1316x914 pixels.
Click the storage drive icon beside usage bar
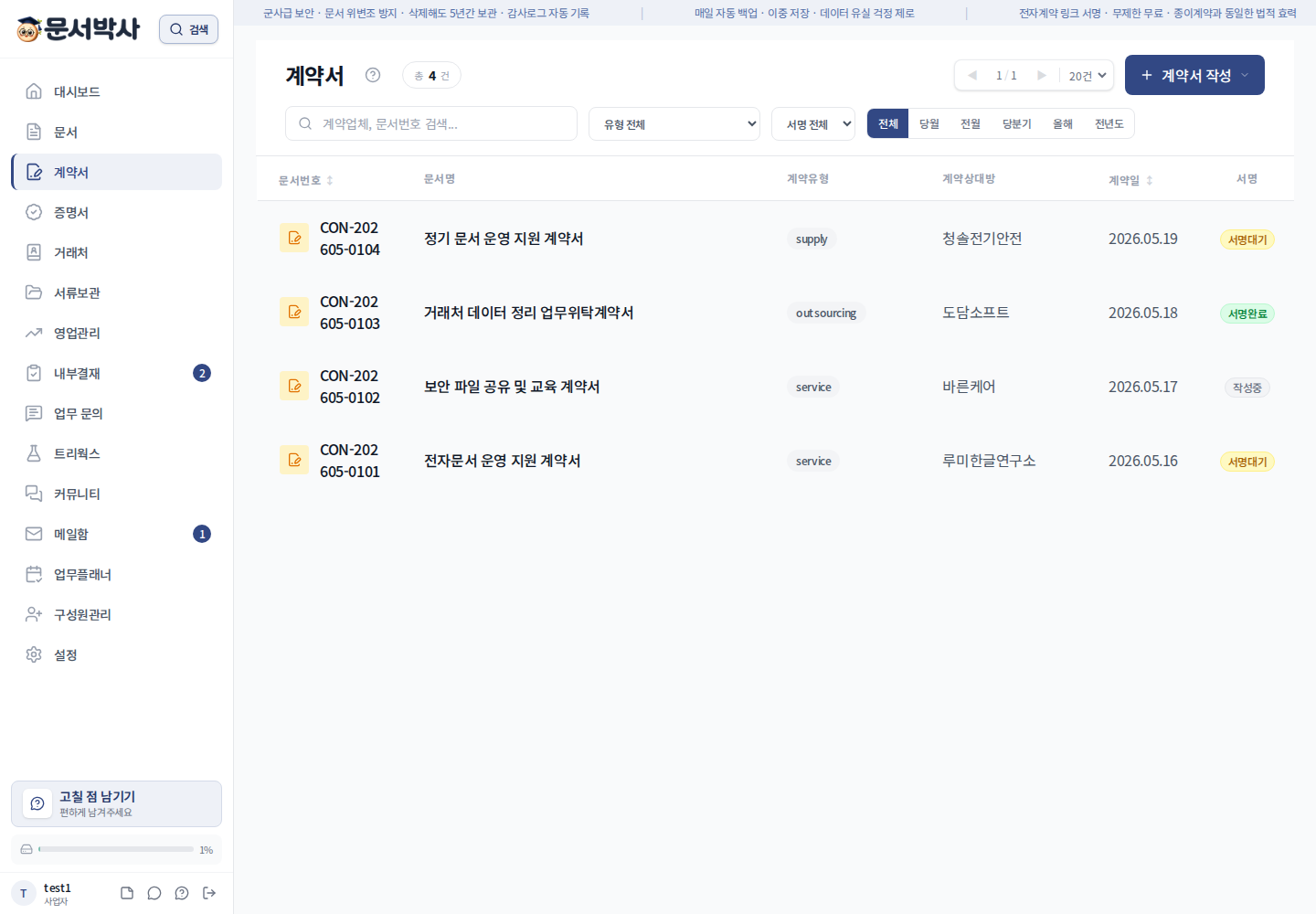(x=27, y=849)
